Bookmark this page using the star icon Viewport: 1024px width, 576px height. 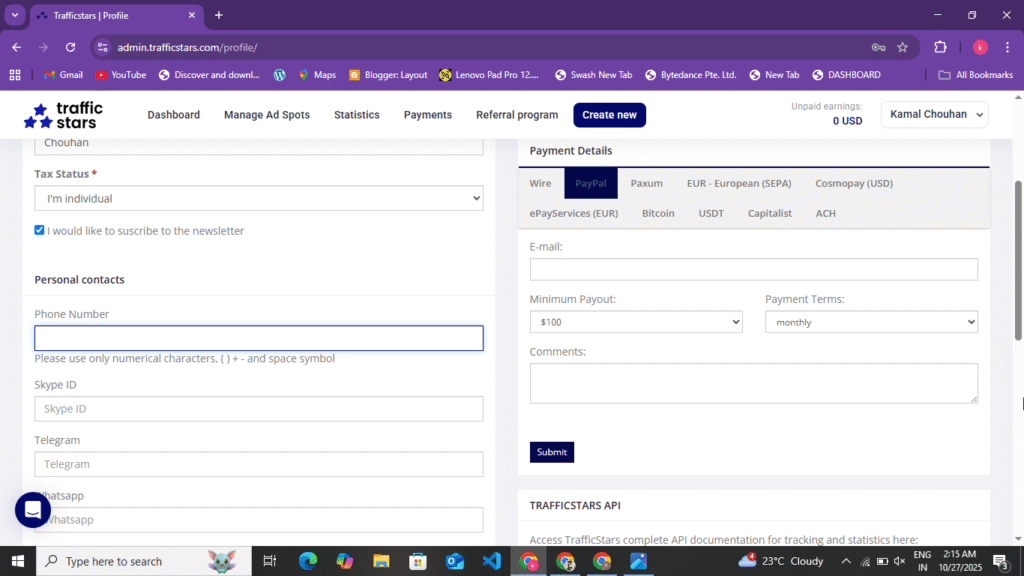[903, 47]
